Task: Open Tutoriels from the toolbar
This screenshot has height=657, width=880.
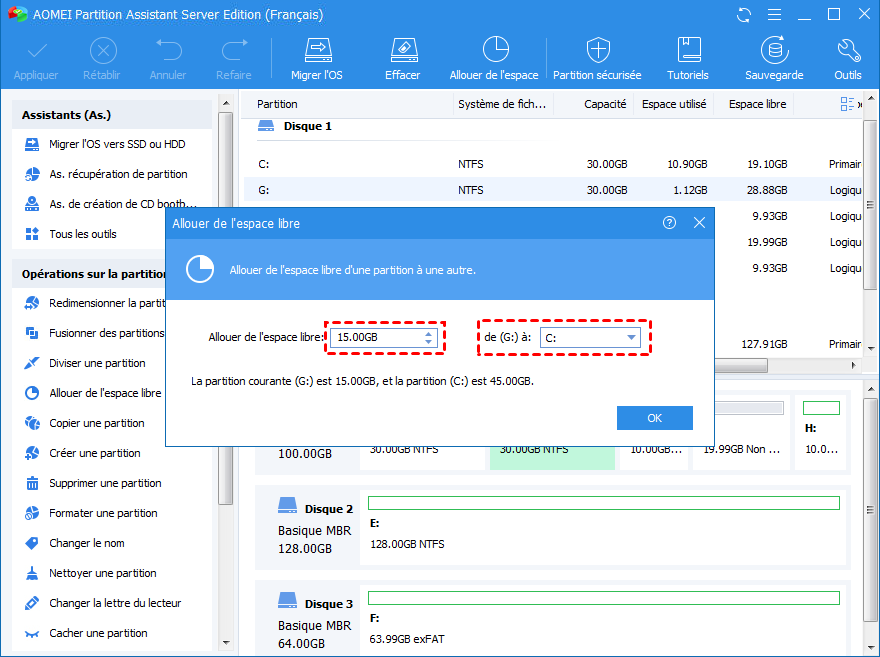Action: [688, 58]
